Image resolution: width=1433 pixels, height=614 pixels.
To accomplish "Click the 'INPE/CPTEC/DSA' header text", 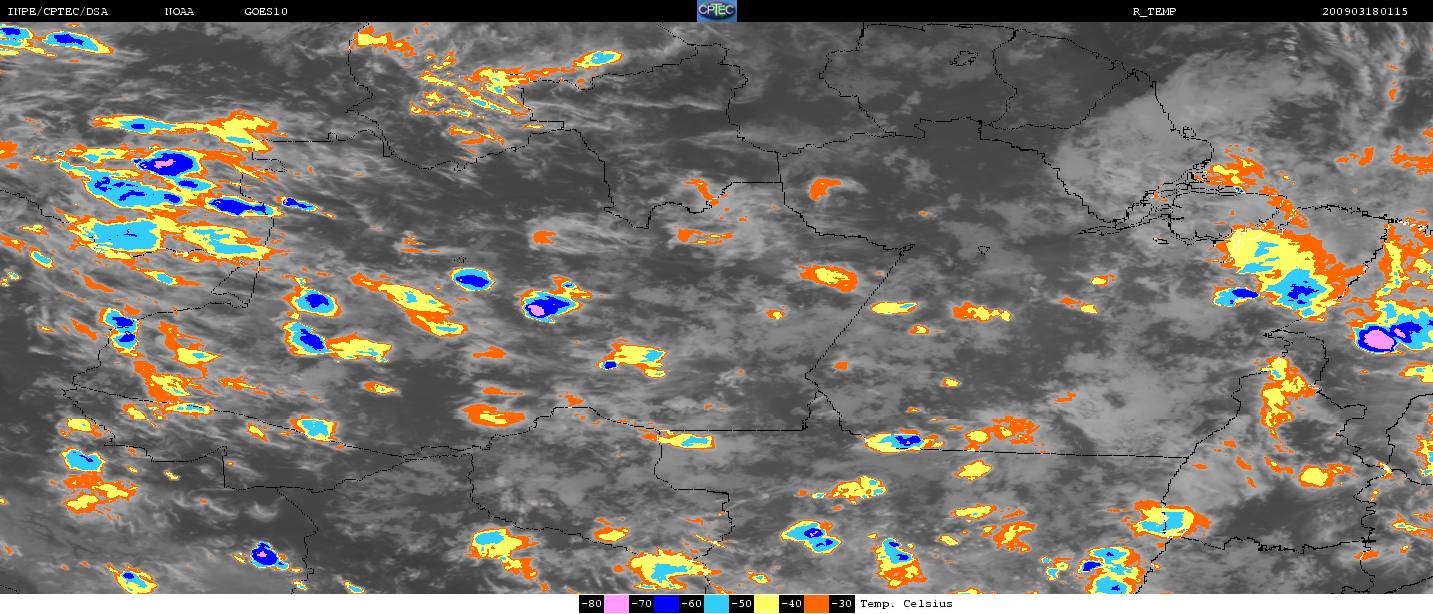I will click(58, 12).
